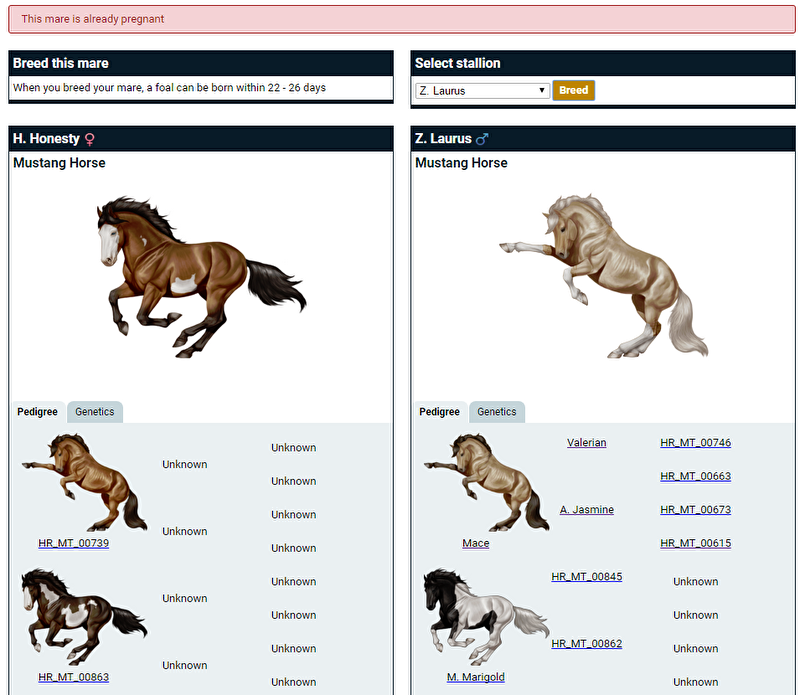The image size is (800, 695).
Task: Follow the HR_MT_00746 link
Action: 695,443
